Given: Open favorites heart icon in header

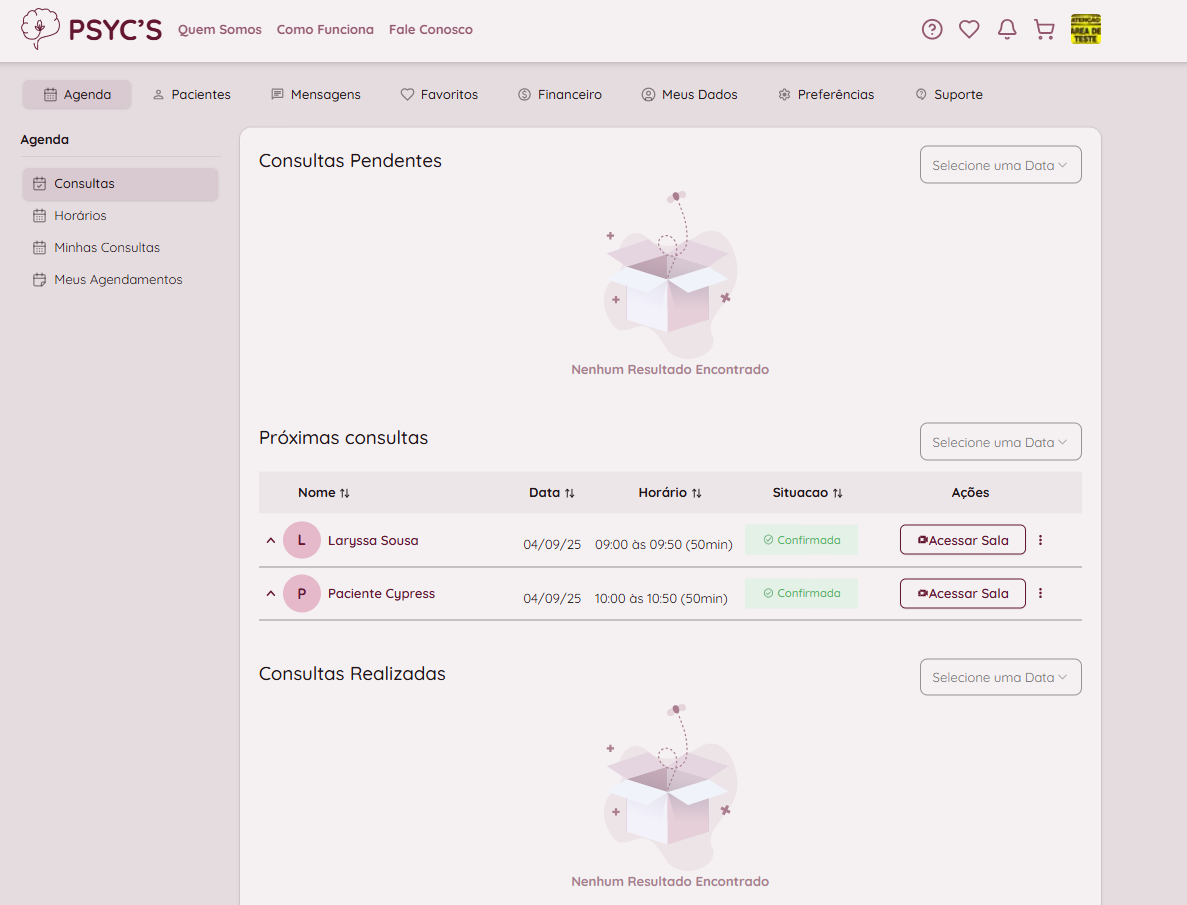Looking at the screenshot, I should [x=969, y=30].
